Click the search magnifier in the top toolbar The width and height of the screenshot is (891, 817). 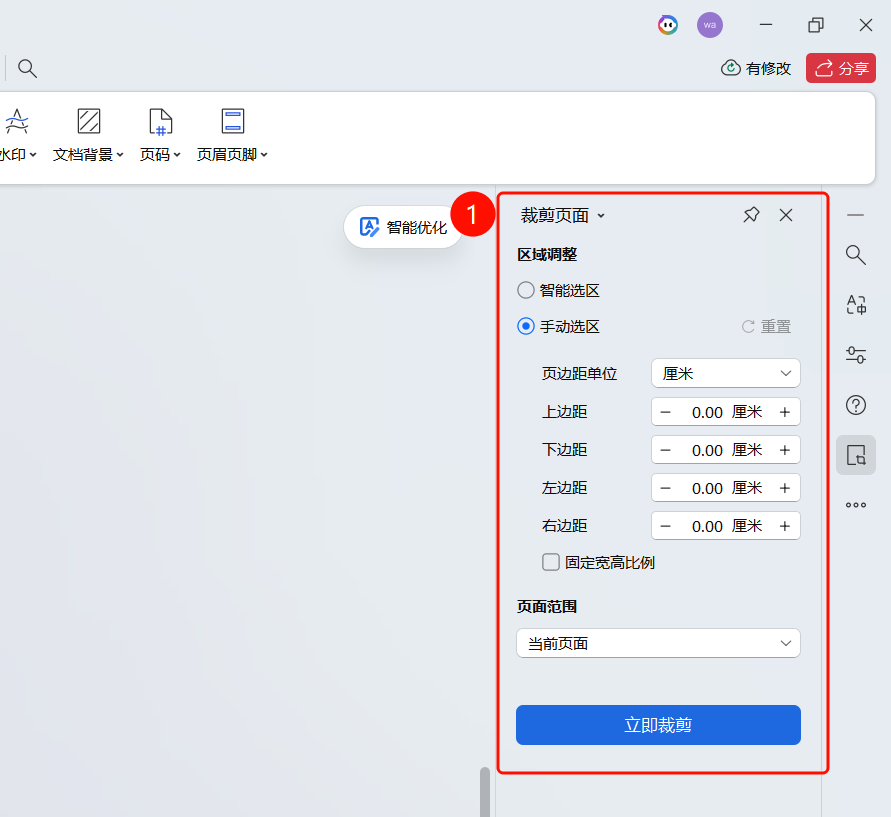click(27, 68)
